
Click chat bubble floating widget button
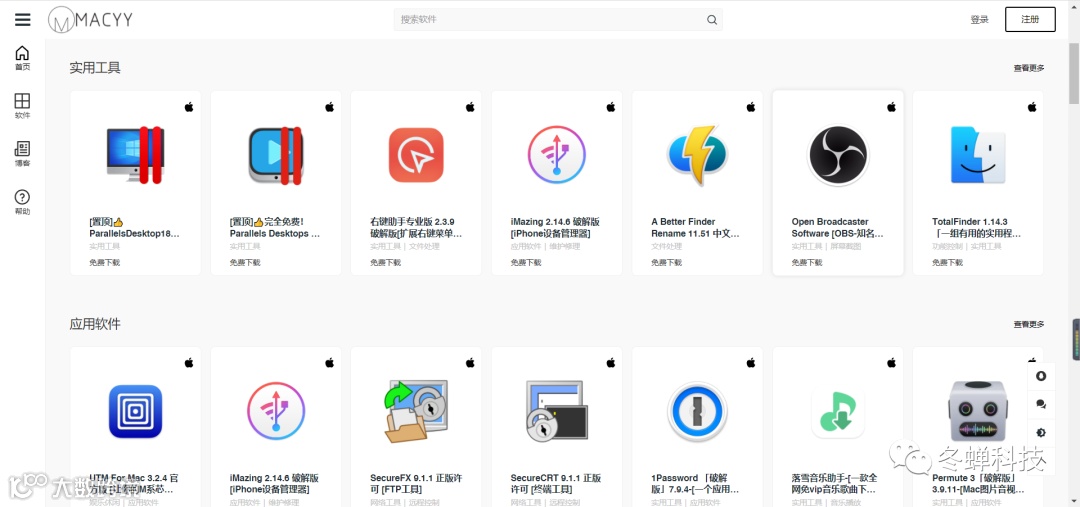tap(1041, 404)
